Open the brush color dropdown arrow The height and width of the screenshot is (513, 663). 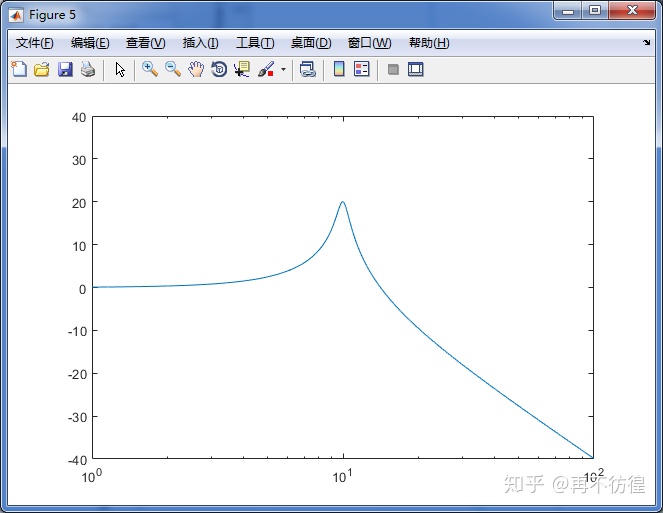pyautogui.click(x=283, y=69)
